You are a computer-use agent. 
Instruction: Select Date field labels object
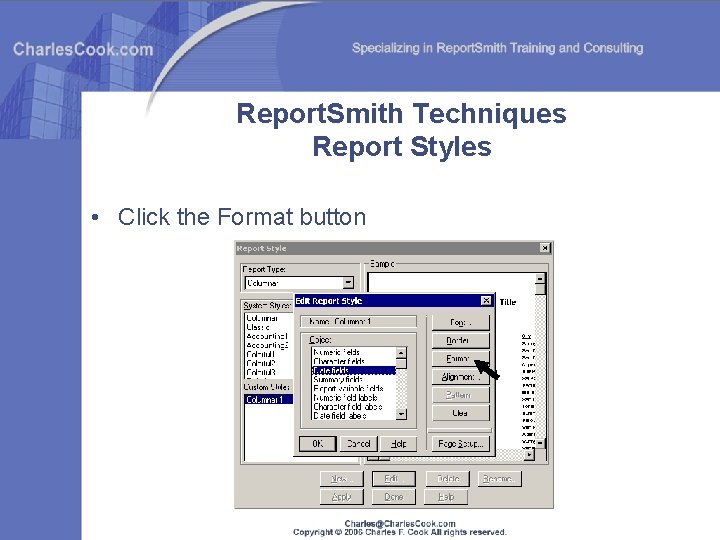(x=354, y=416)
